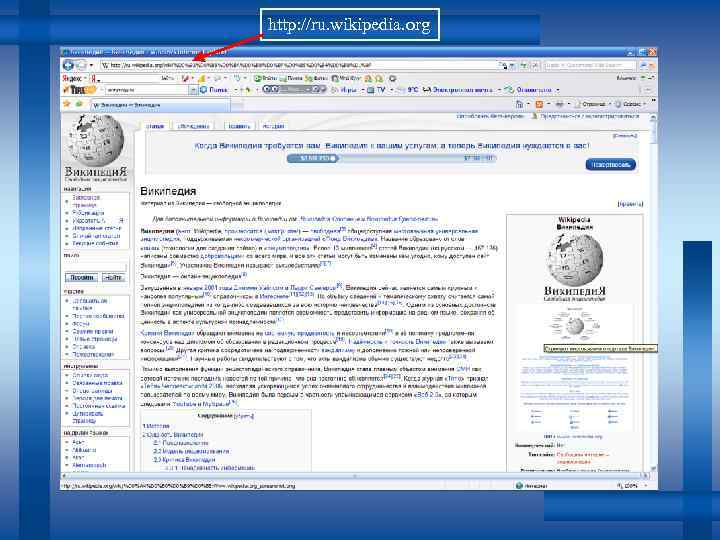Open the recent pages dropdown beside Forward

coord(91,65)
